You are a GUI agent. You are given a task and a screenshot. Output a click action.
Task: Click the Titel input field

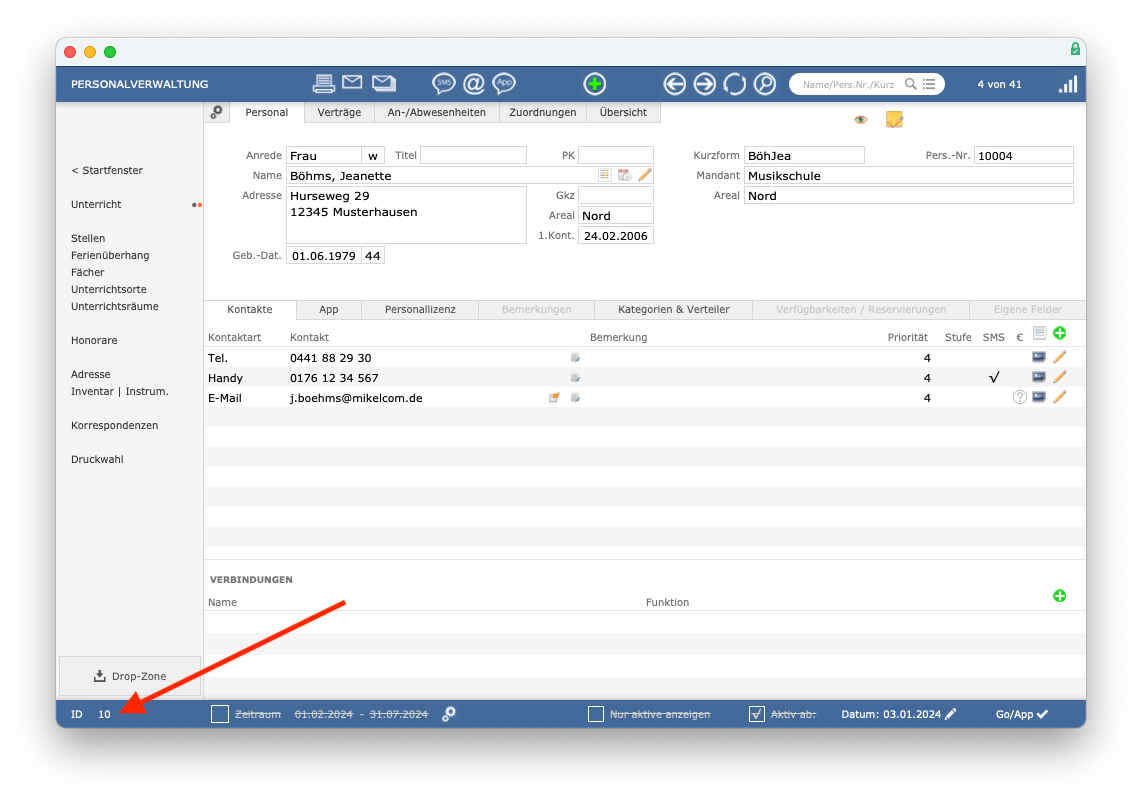pyautogui.click(x=473, y=155)
